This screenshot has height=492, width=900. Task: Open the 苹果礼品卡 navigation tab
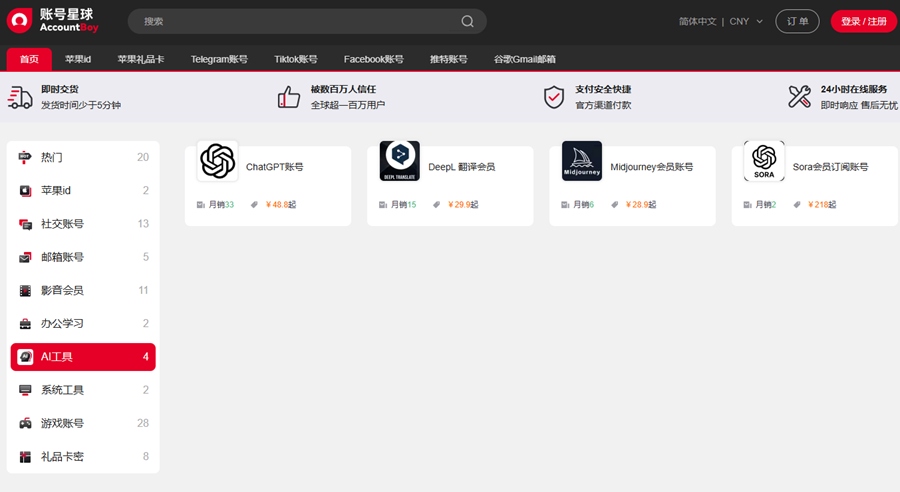pyautogui.click(x=141, y=59)
